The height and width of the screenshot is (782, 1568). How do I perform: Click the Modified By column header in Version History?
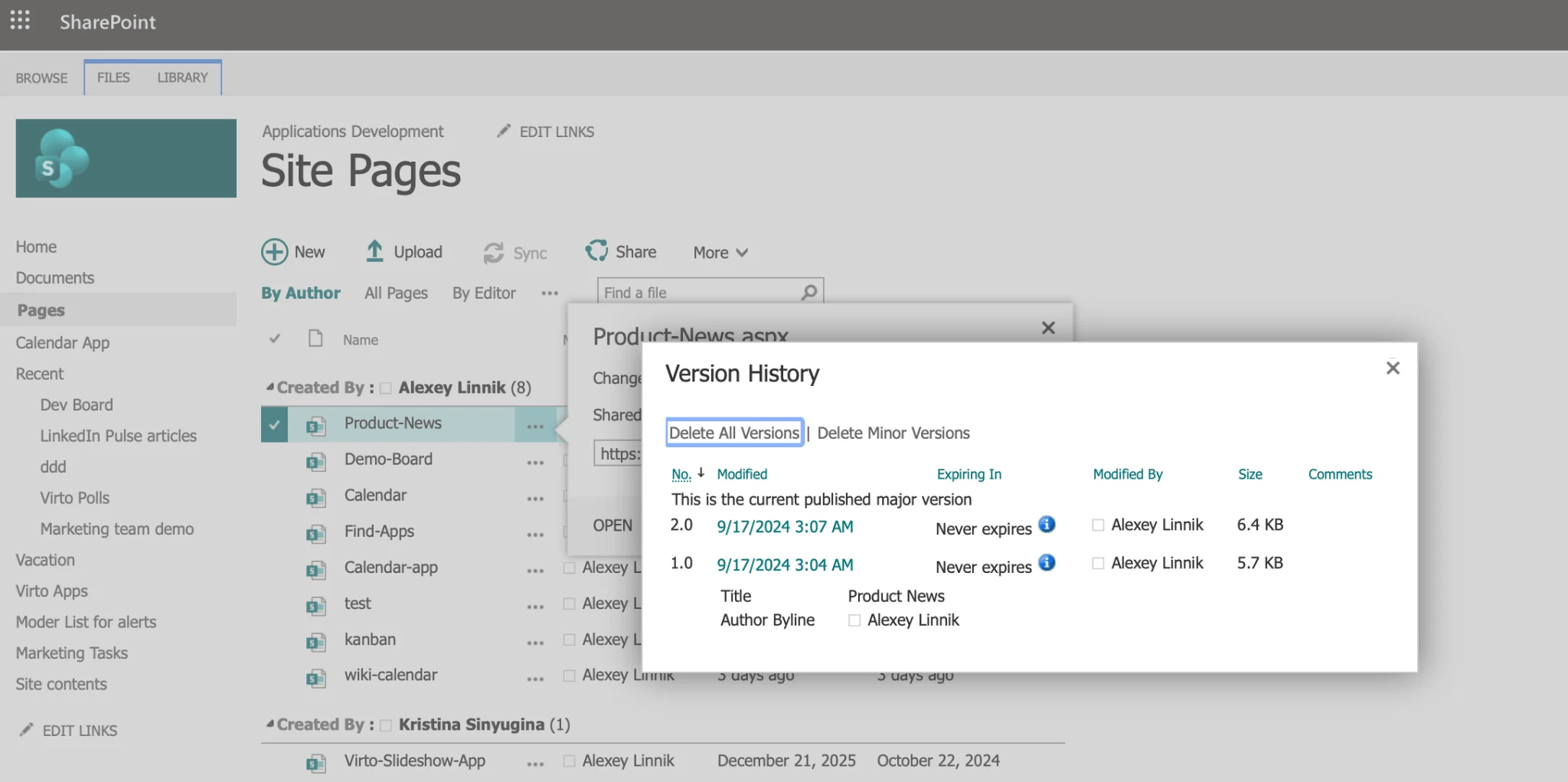[x=1128, y=474]
